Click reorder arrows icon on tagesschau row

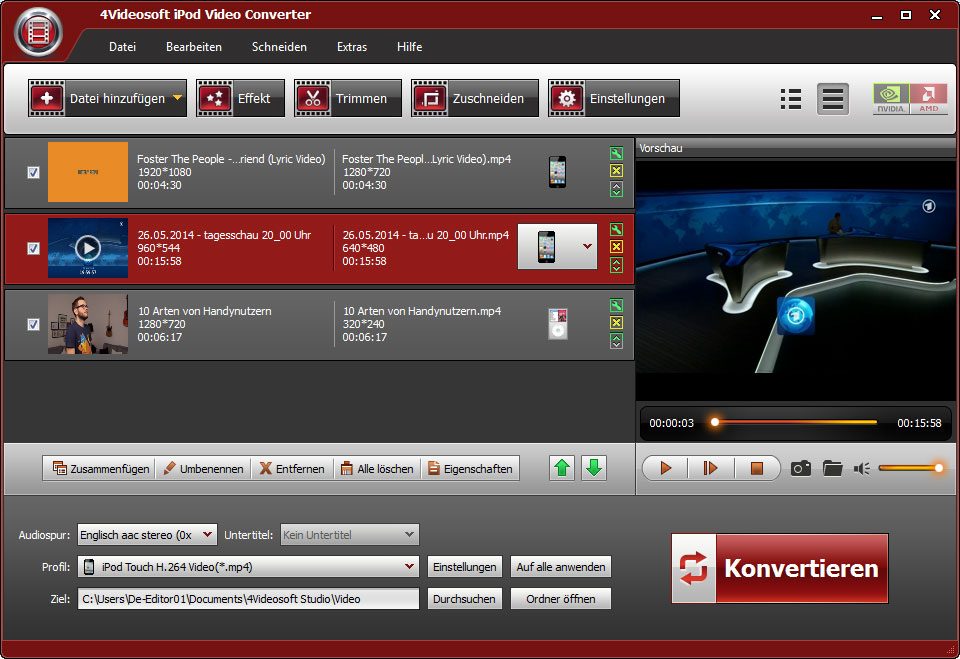pyautogui.click(x=617, y=265)
